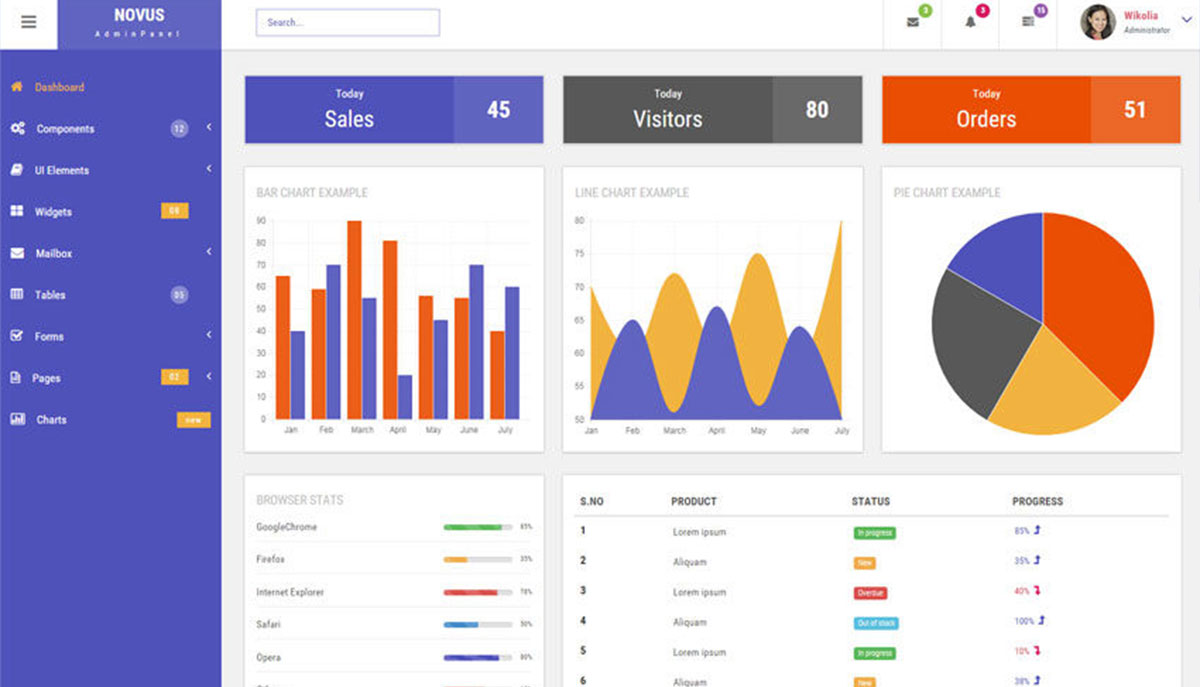1200x687 pixels.
Task: Select Tables in the sidebar menu
Action: click(50, 295)
